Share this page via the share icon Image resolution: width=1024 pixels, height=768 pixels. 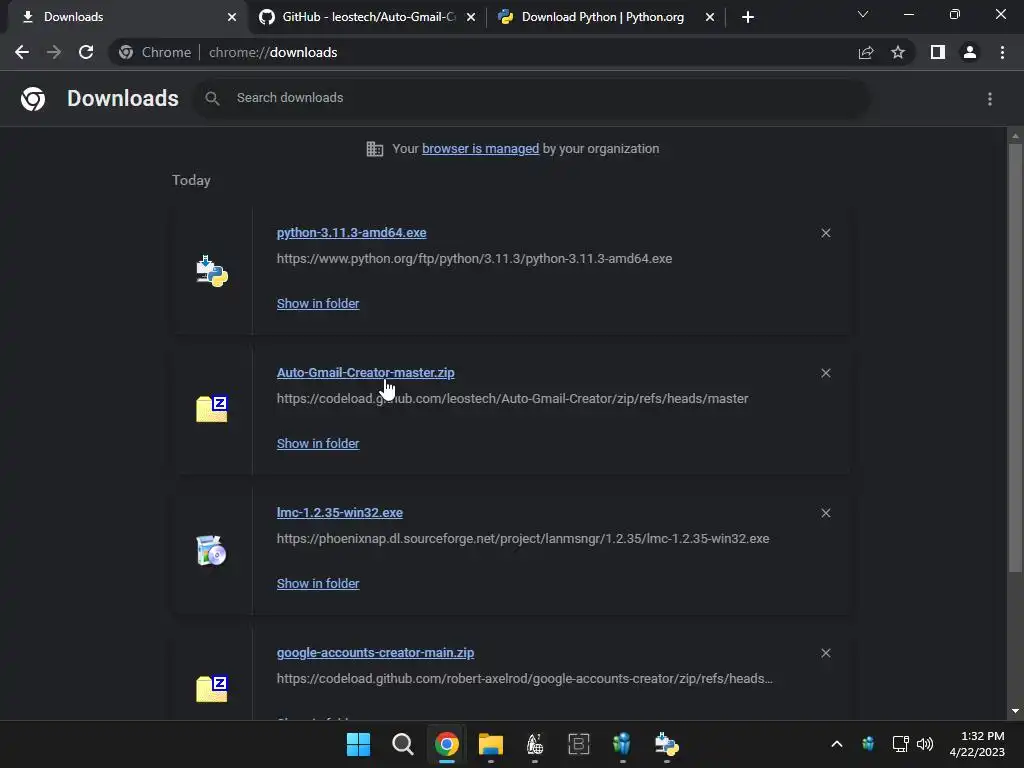[866, 52]
